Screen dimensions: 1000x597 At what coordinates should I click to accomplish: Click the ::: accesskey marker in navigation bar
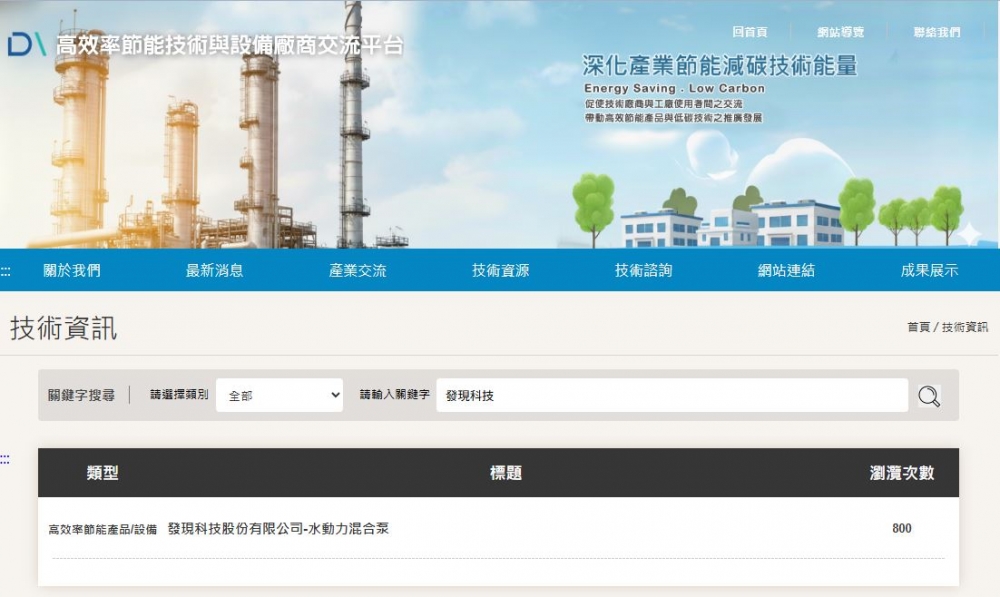tap(6, 271)
